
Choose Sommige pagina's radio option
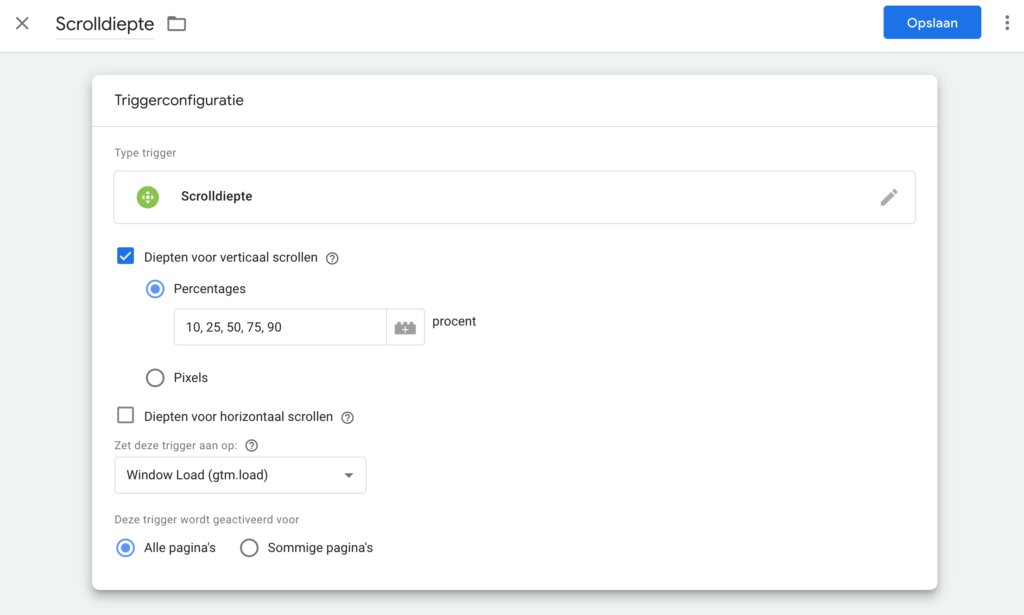249,548
